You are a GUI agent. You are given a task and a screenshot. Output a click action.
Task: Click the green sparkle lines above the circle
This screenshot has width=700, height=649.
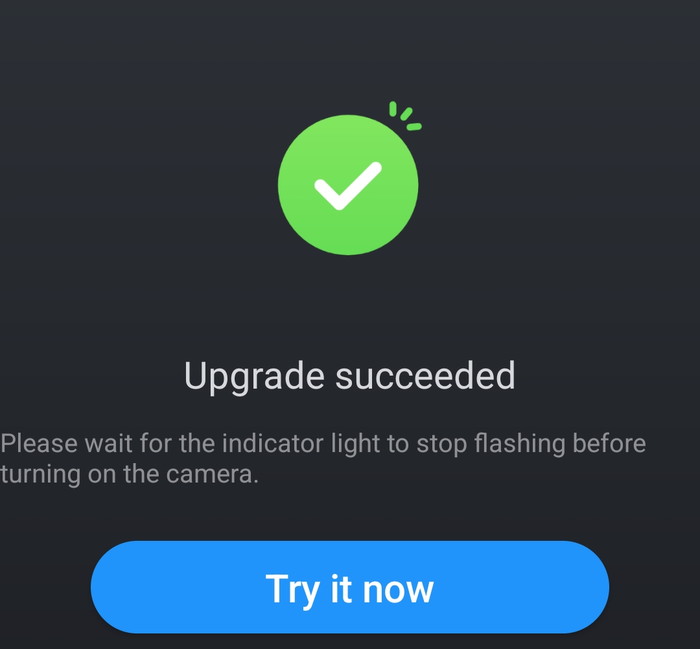[404, 116]
